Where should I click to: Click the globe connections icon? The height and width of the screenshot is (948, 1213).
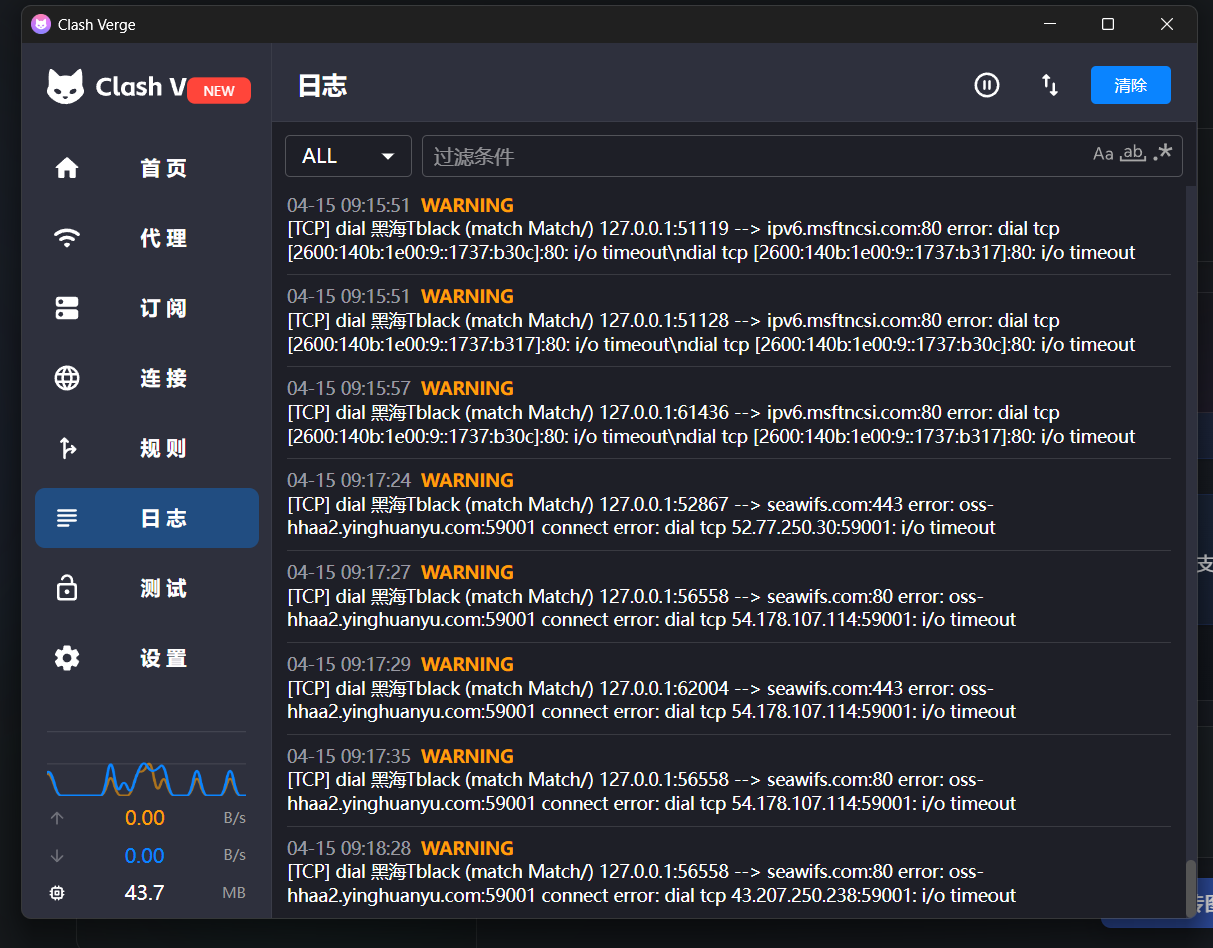(67, 378)
